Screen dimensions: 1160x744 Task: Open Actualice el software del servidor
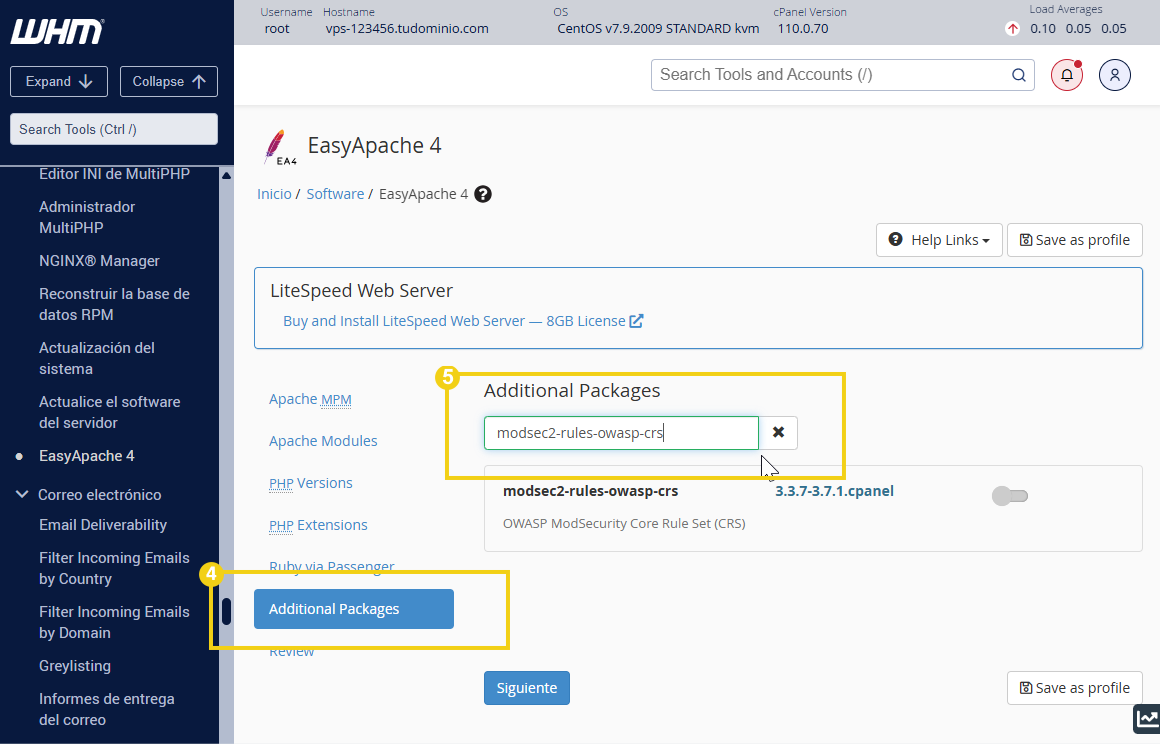pos(109,412)
